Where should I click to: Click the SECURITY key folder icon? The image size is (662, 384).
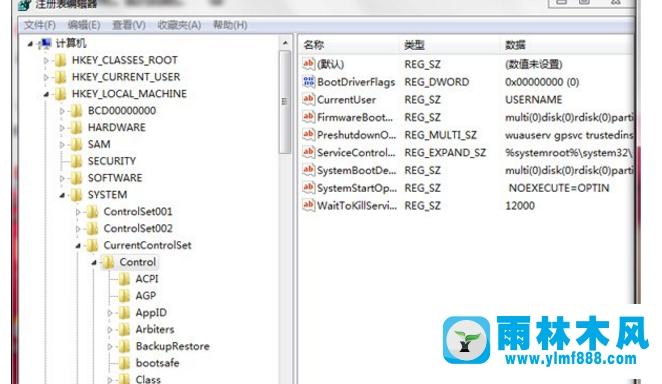tap(76, 161)
